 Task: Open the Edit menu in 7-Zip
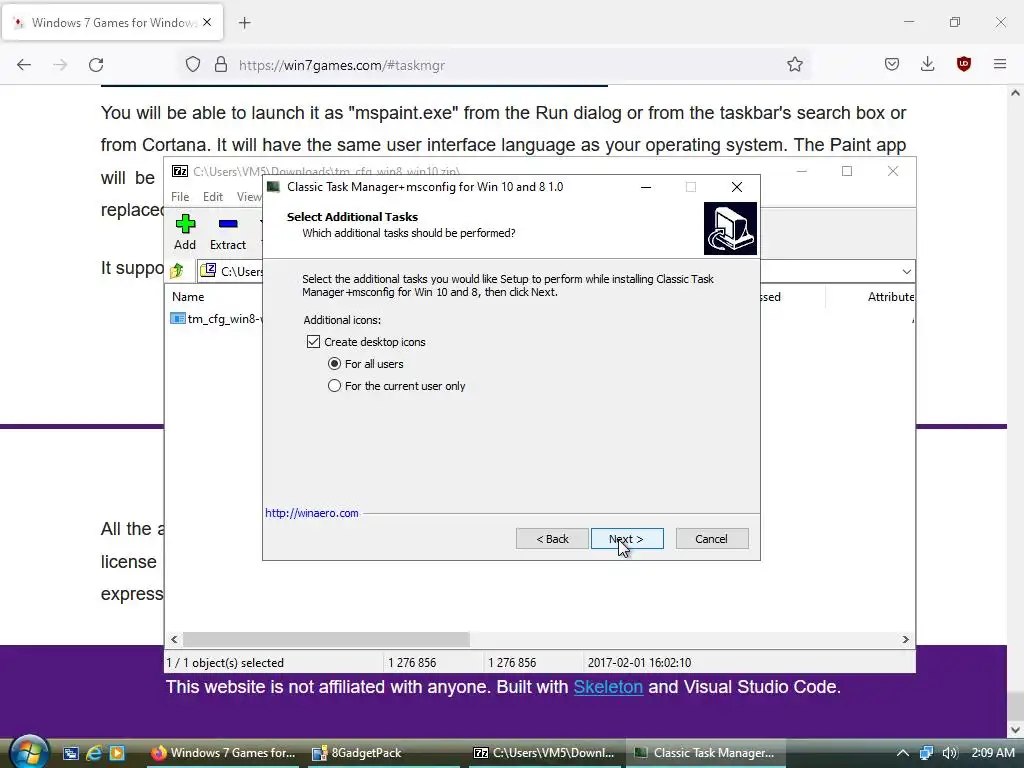(213, 197)
